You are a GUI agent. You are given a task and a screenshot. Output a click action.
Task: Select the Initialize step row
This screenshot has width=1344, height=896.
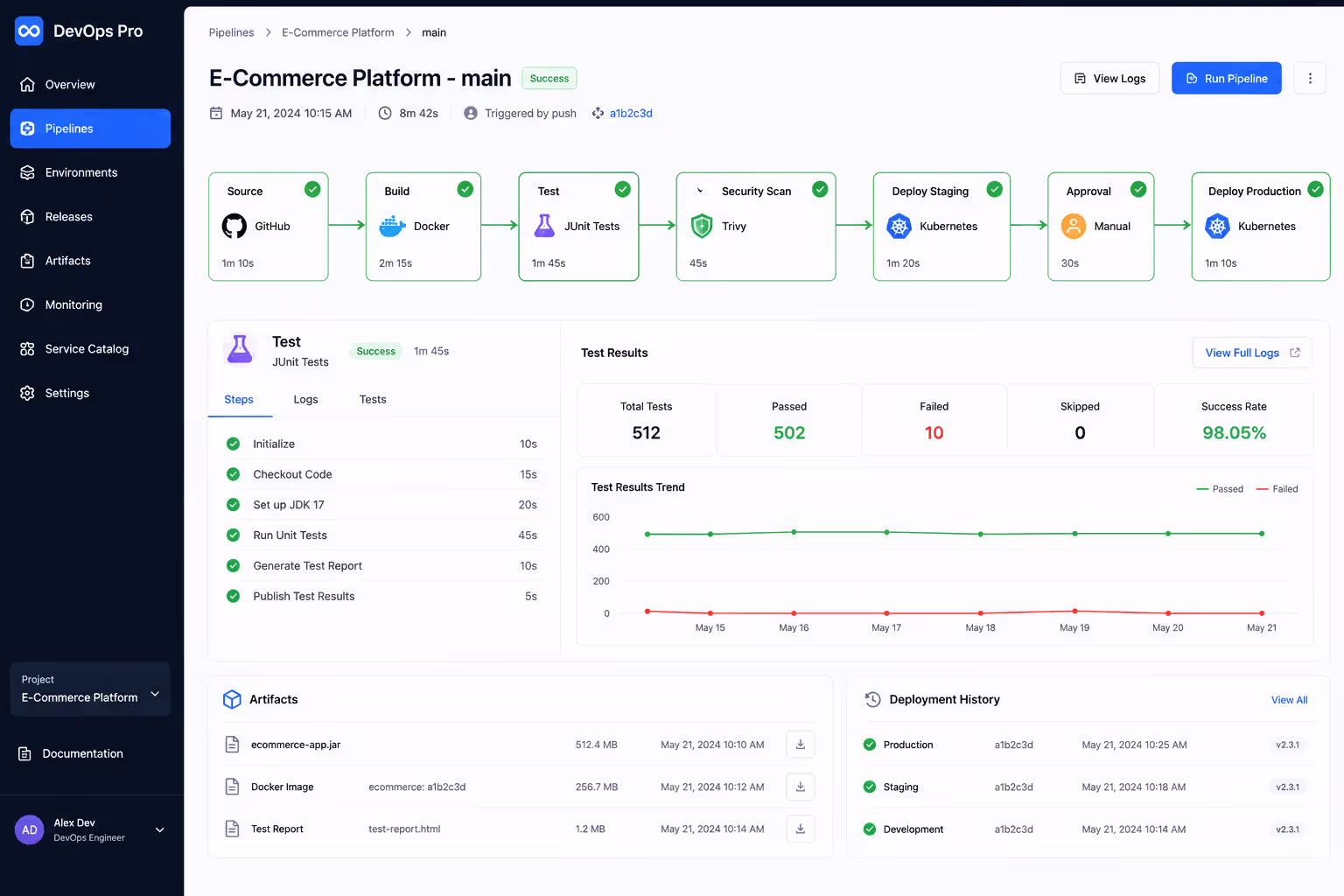click(381, 444)
